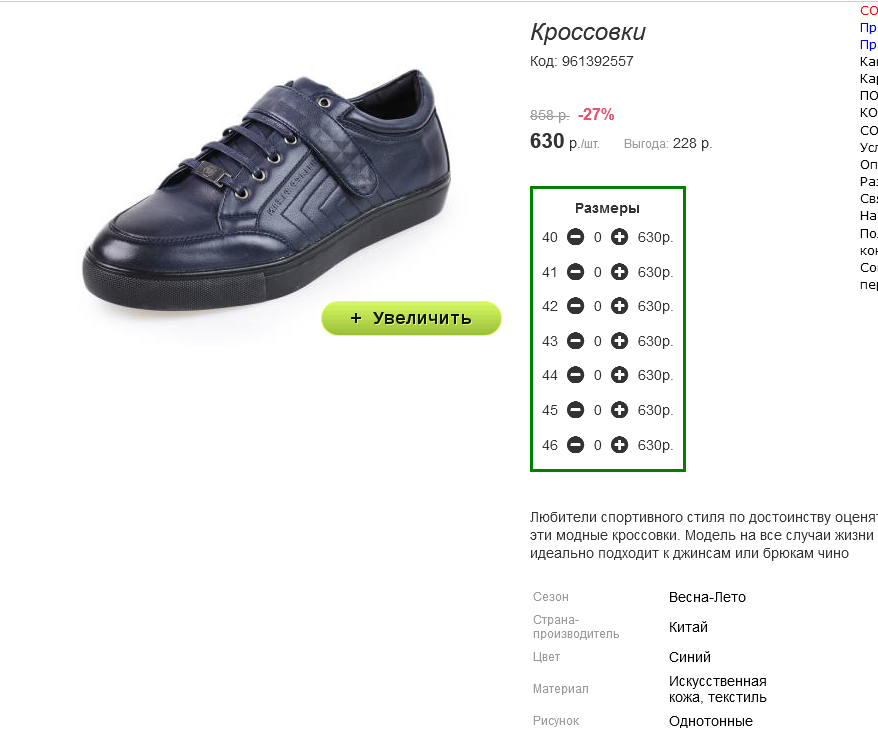The image size is (878, 745).
Task: Click the Кроссовки product title
Action: [x=588, y=32]
